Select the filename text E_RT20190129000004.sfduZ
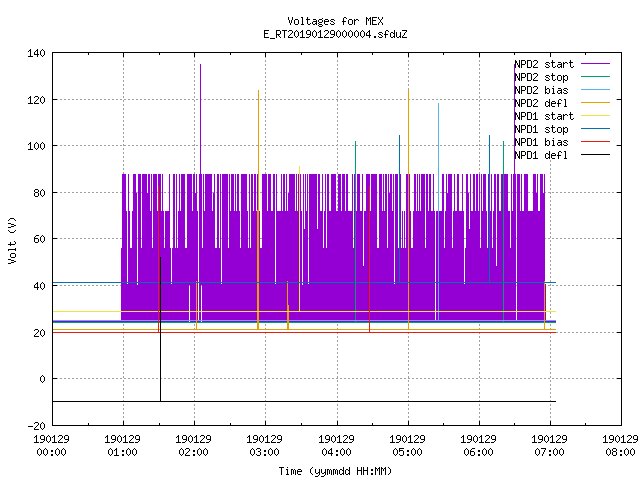 coord(335,34)
